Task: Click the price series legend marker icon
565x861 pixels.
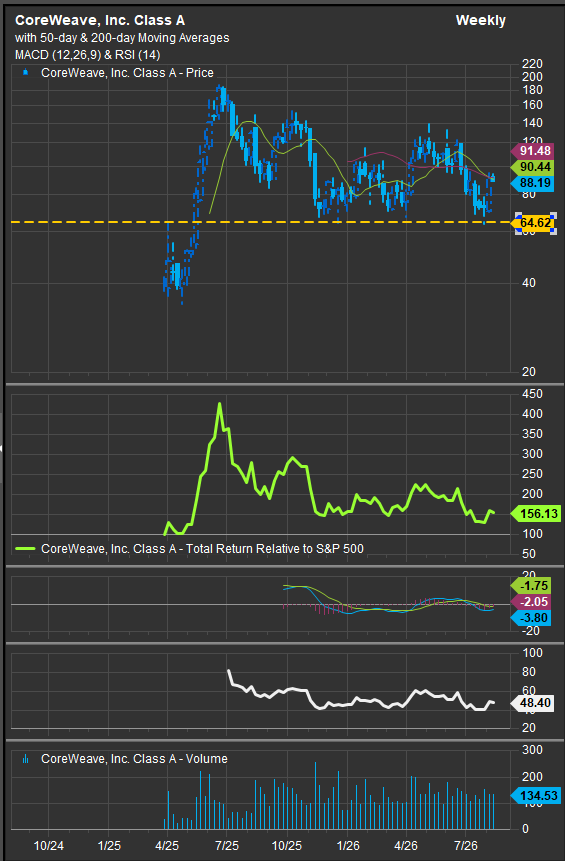Action: pyautogui.click(x=25, y=72)
